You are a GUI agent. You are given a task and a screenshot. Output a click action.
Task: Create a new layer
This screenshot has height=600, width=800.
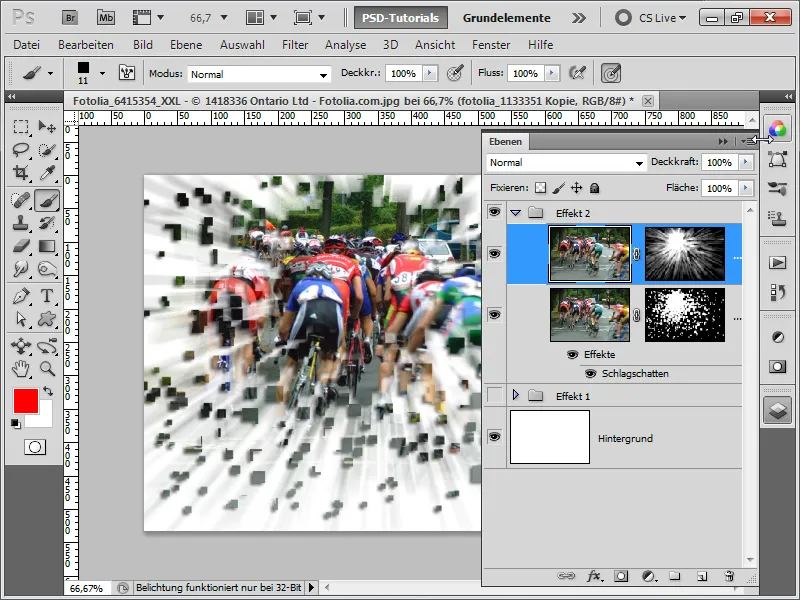pyautogui.click(x=702, y=576)
